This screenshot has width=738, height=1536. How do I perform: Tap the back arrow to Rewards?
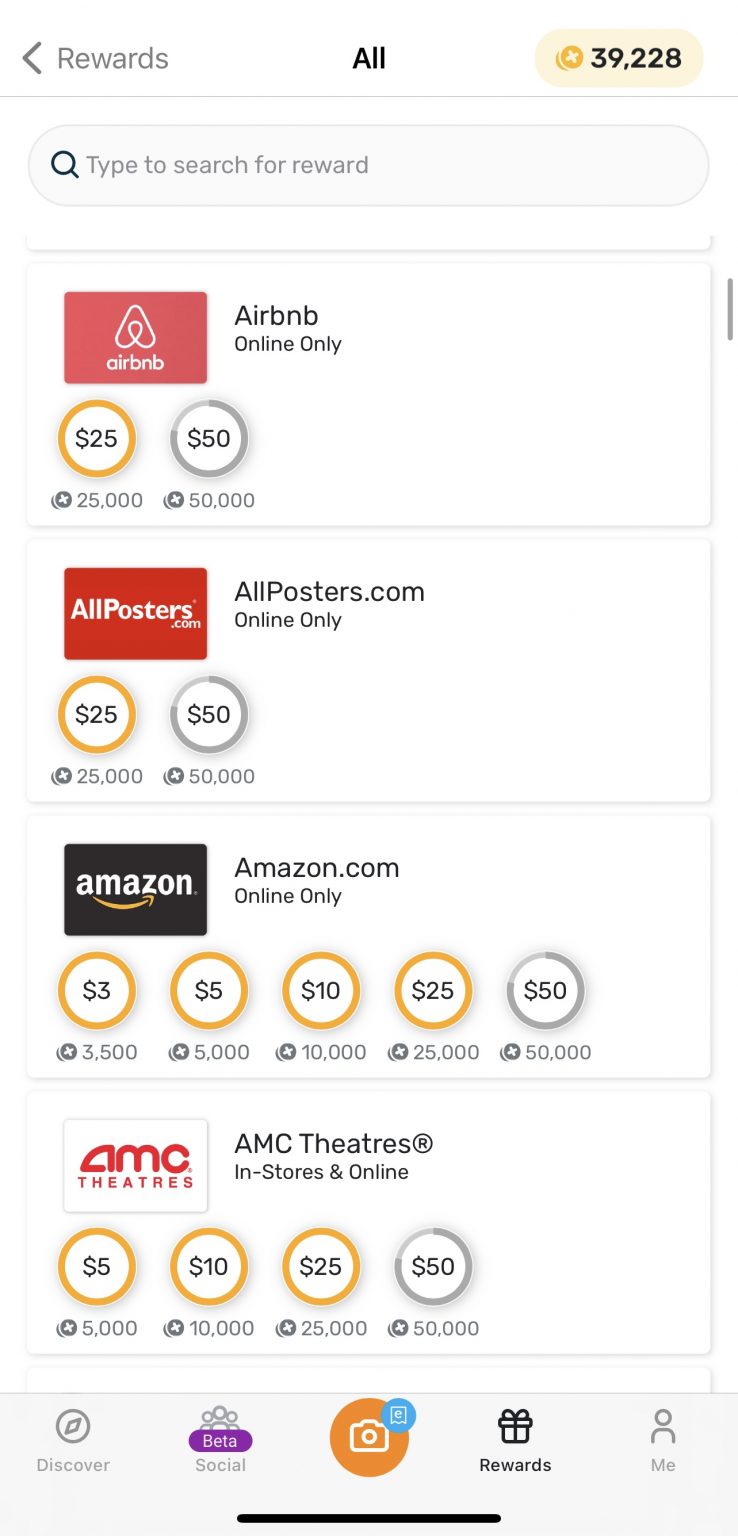click(x=34, y=58)
